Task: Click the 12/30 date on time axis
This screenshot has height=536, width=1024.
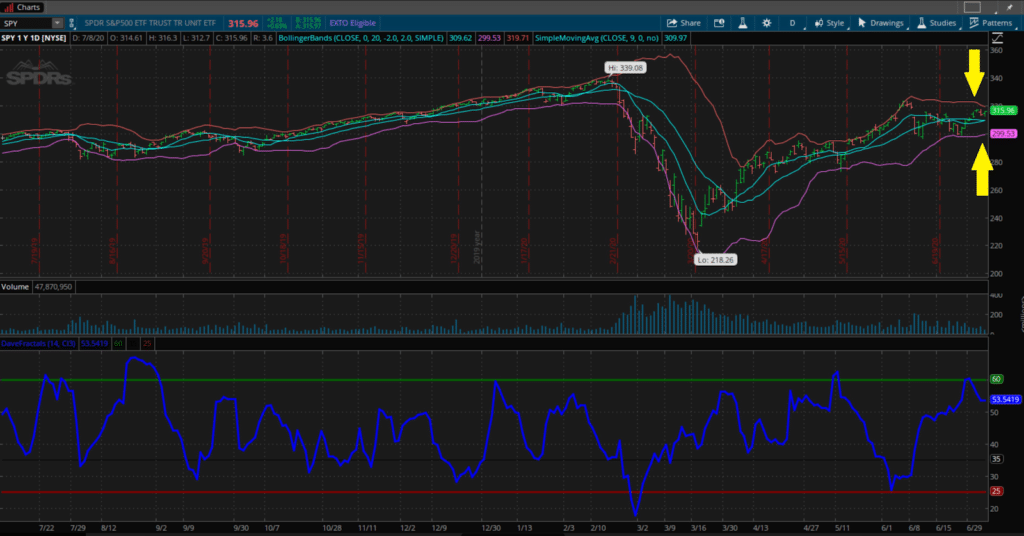Action: point(490,528)
